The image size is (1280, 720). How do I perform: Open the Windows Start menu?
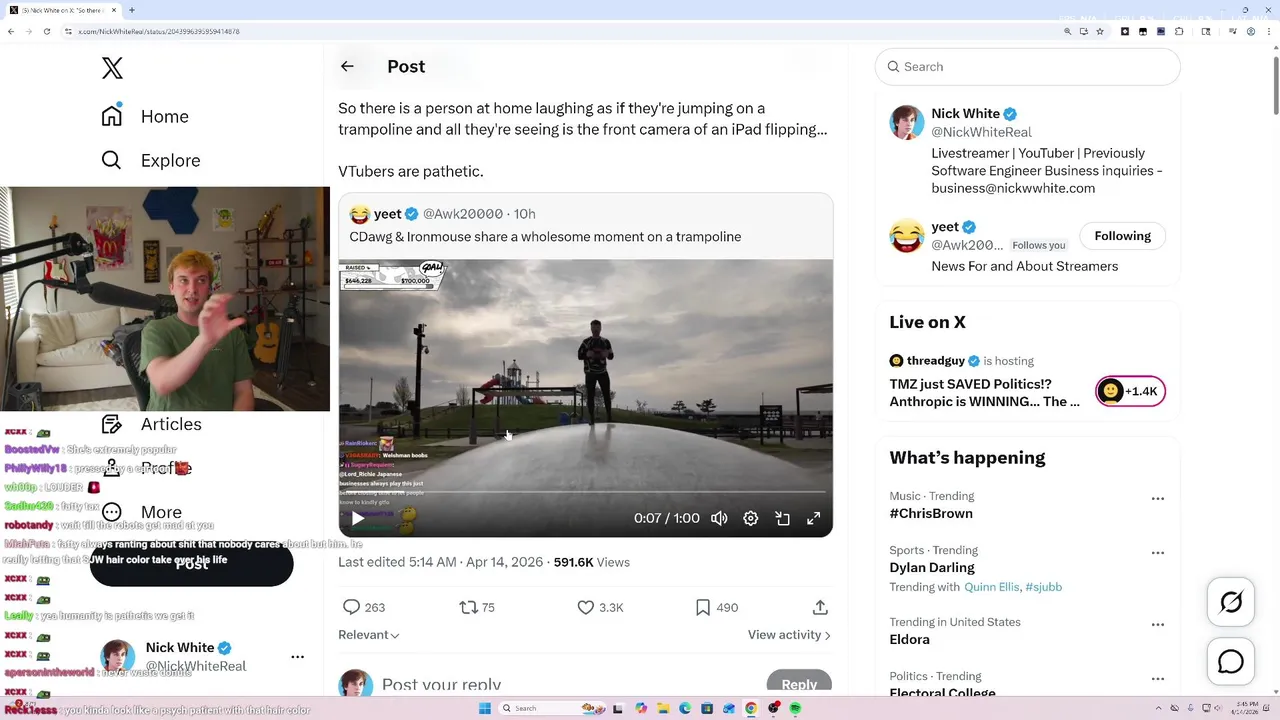point(485,708)
